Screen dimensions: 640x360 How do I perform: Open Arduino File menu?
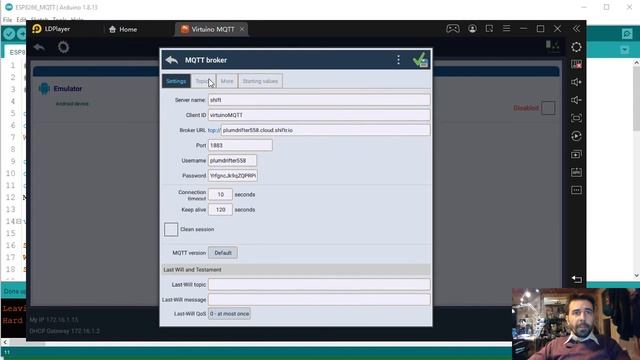pyautogui.click(x=7, y=20)
